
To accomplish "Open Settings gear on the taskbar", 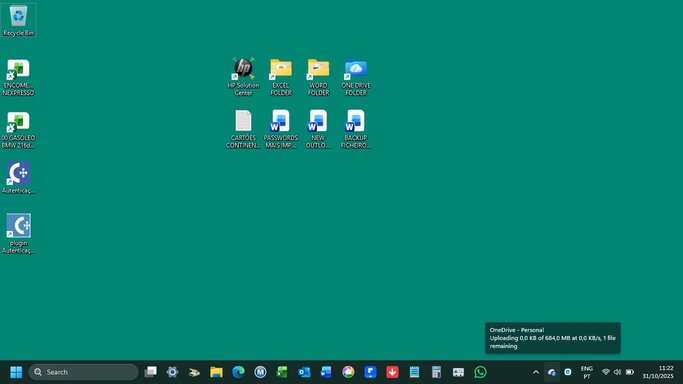I will [x=172, y=372].
